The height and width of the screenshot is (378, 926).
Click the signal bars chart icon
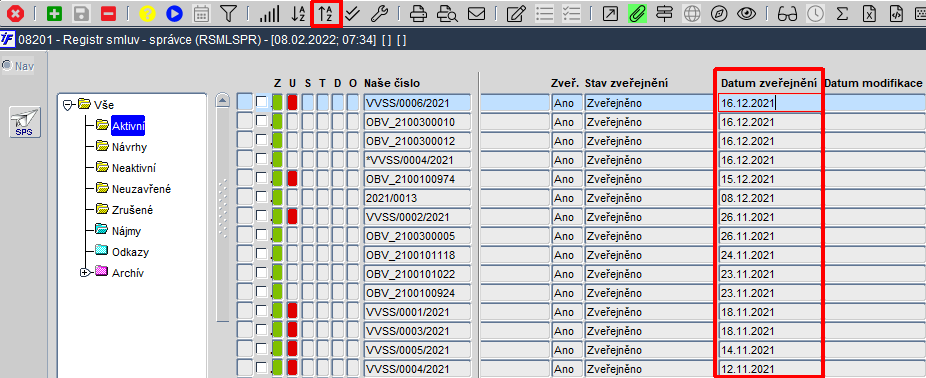tap(270, 14)
